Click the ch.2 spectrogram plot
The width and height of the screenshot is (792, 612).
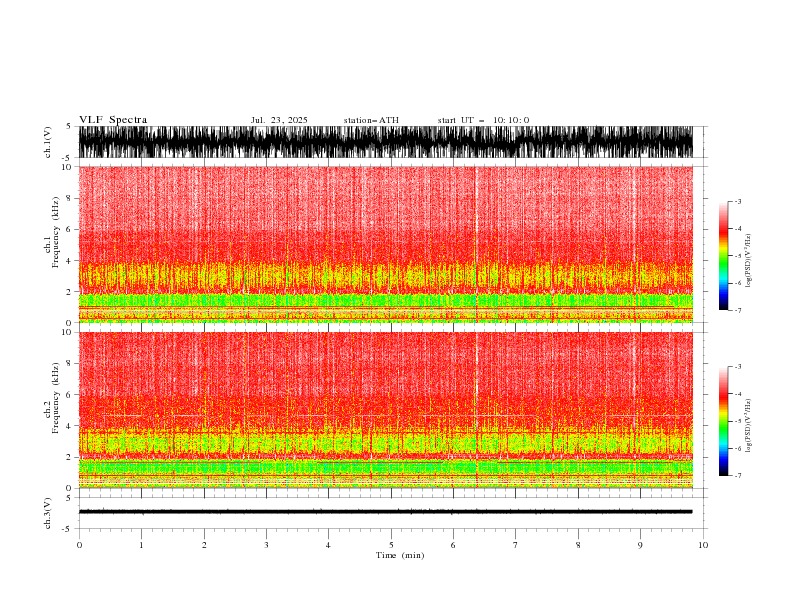tap(386, 410)
